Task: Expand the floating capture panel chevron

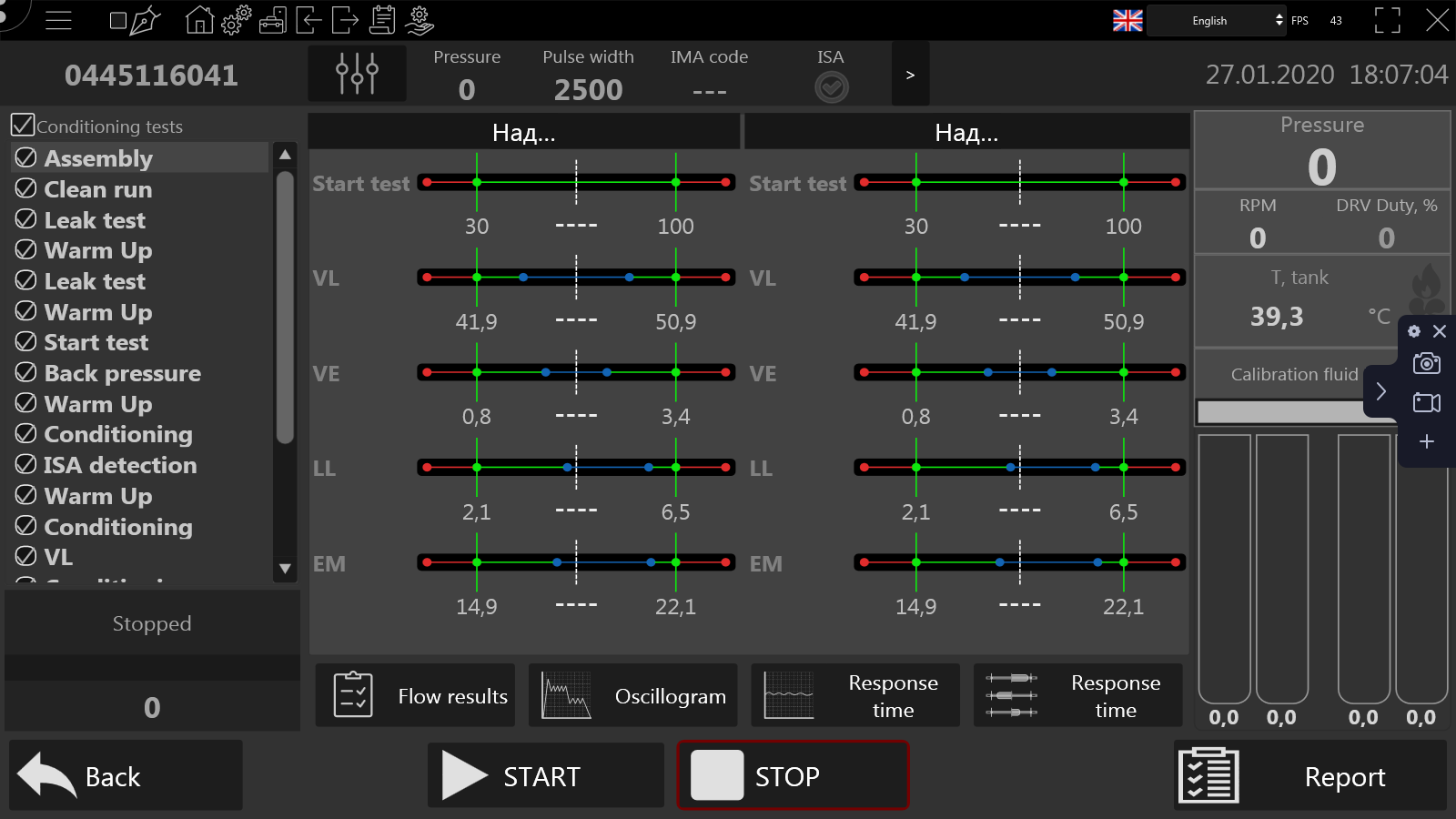Action: coord(1380,391)
